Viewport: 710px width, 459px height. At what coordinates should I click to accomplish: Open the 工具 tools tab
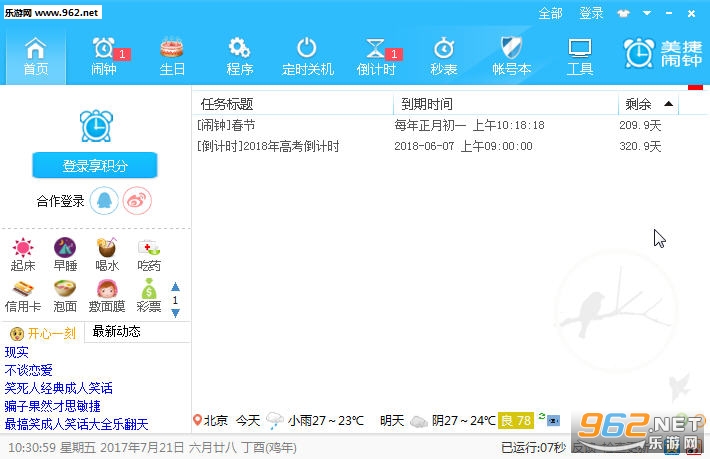coord(580,57)
